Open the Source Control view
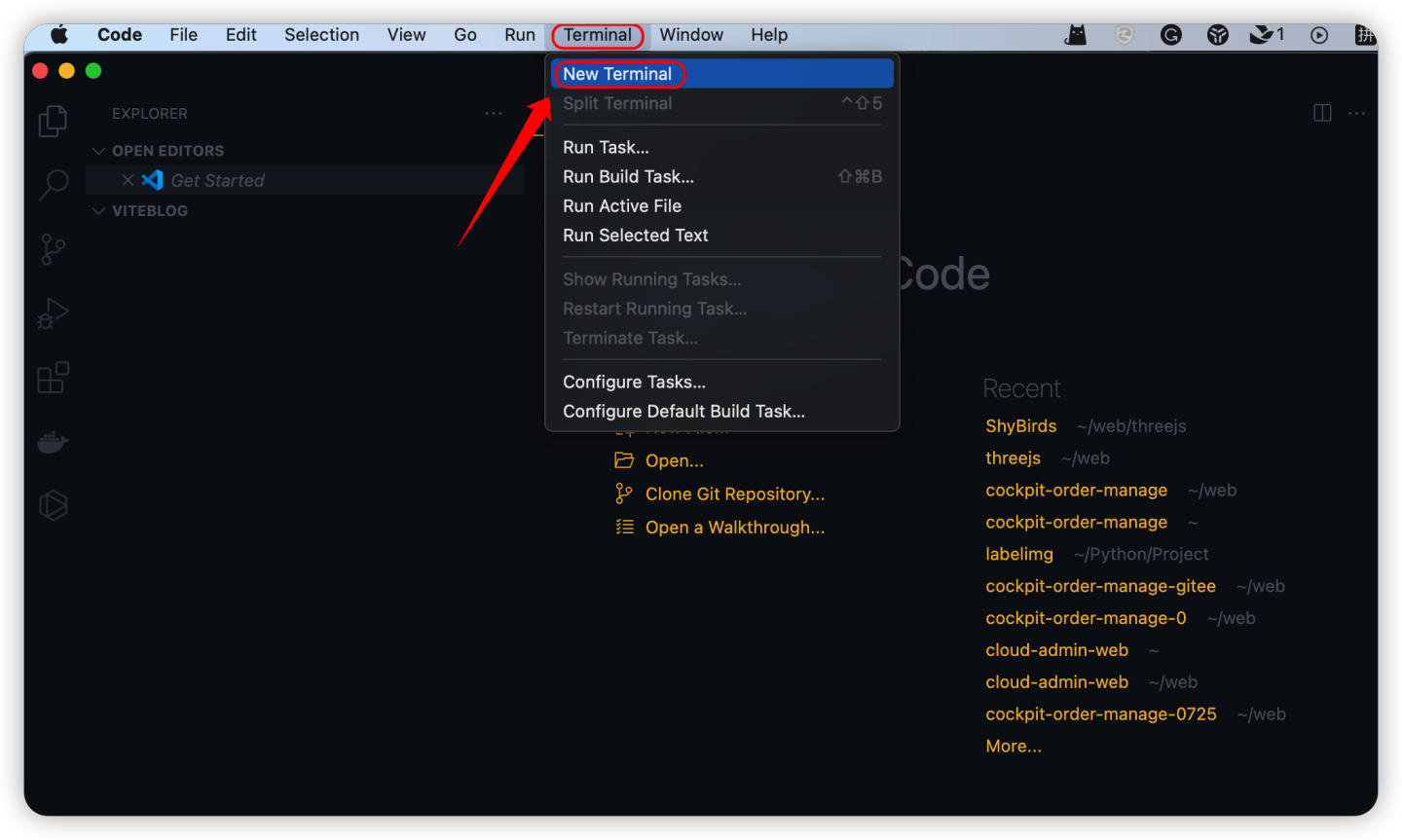The width and height of the screenshot is (1402, 840). (53, 249)
